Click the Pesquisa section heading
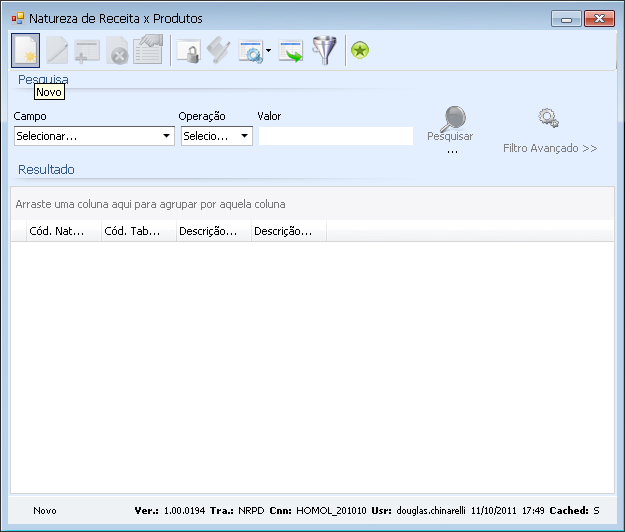The image size is (625, 532). click(43, 79)
